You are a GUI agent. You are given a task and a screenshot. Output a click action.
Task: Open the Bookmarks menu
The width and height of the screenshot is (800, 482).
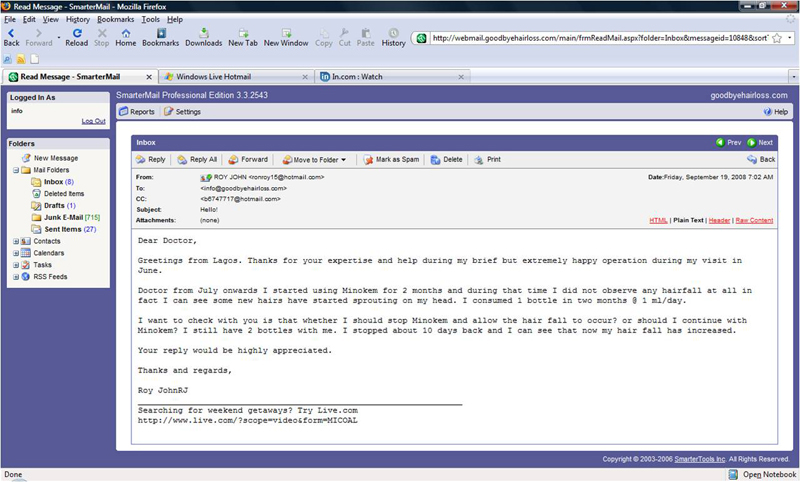tap(115, 19)
